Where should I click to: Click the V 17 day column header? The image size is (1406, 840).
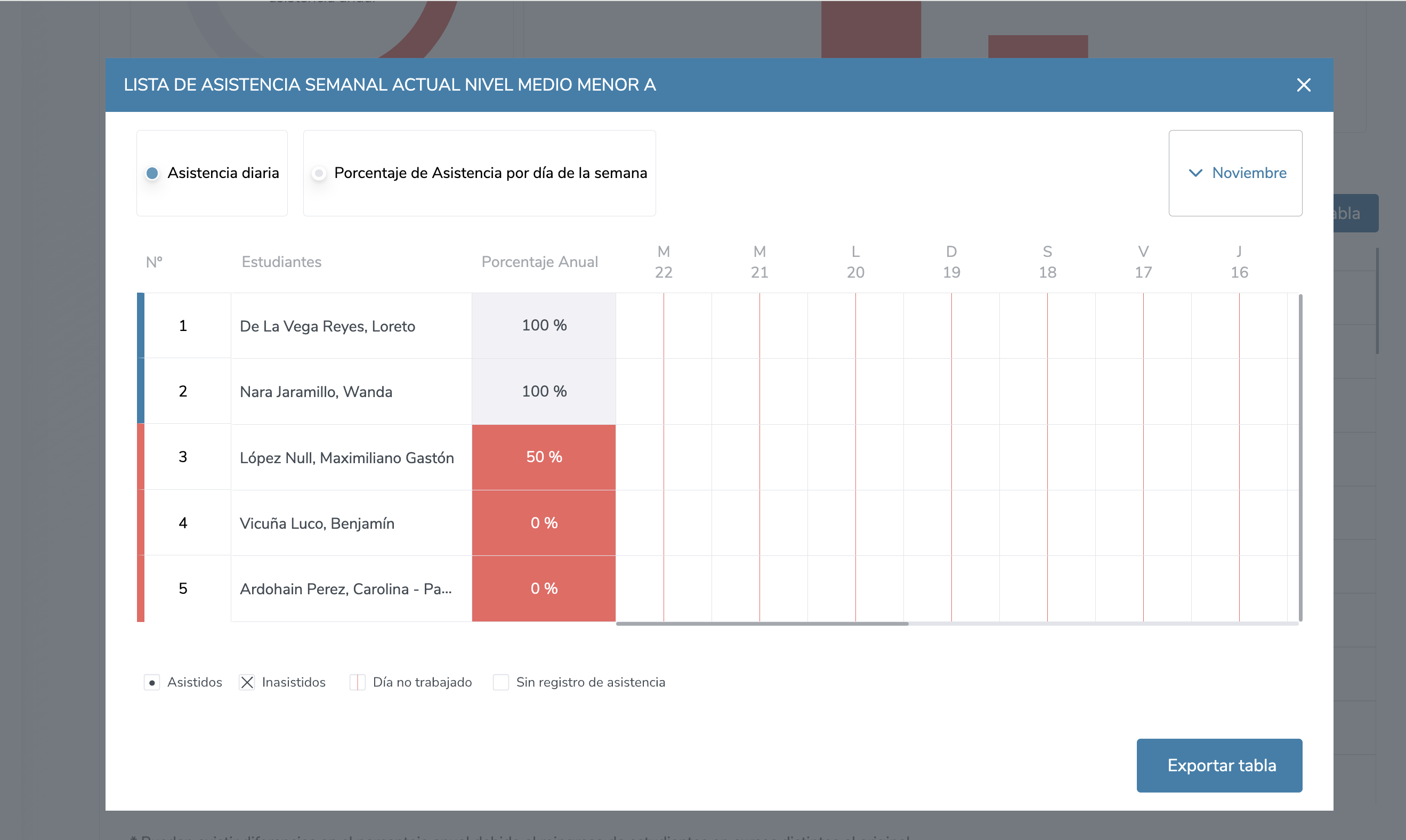(1143, 262)
